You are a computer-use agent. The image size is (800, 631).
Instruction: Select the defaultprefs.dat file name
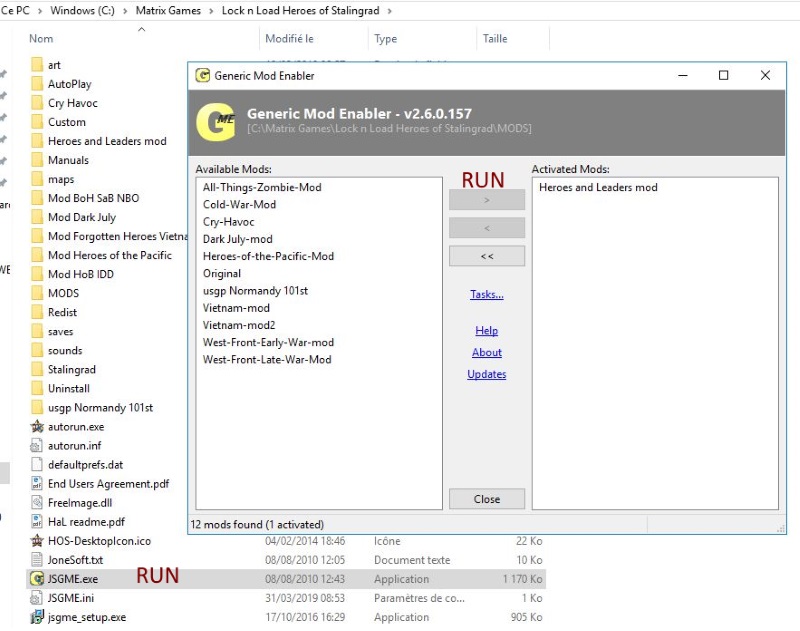pyautogui.click(x=86, y=465)
